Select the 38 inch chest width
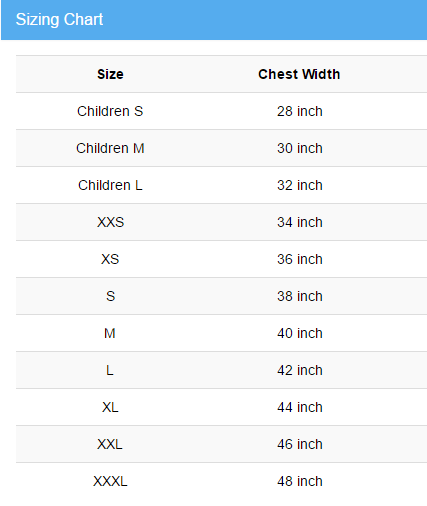427x506 pixels. [x=300, y=296]
